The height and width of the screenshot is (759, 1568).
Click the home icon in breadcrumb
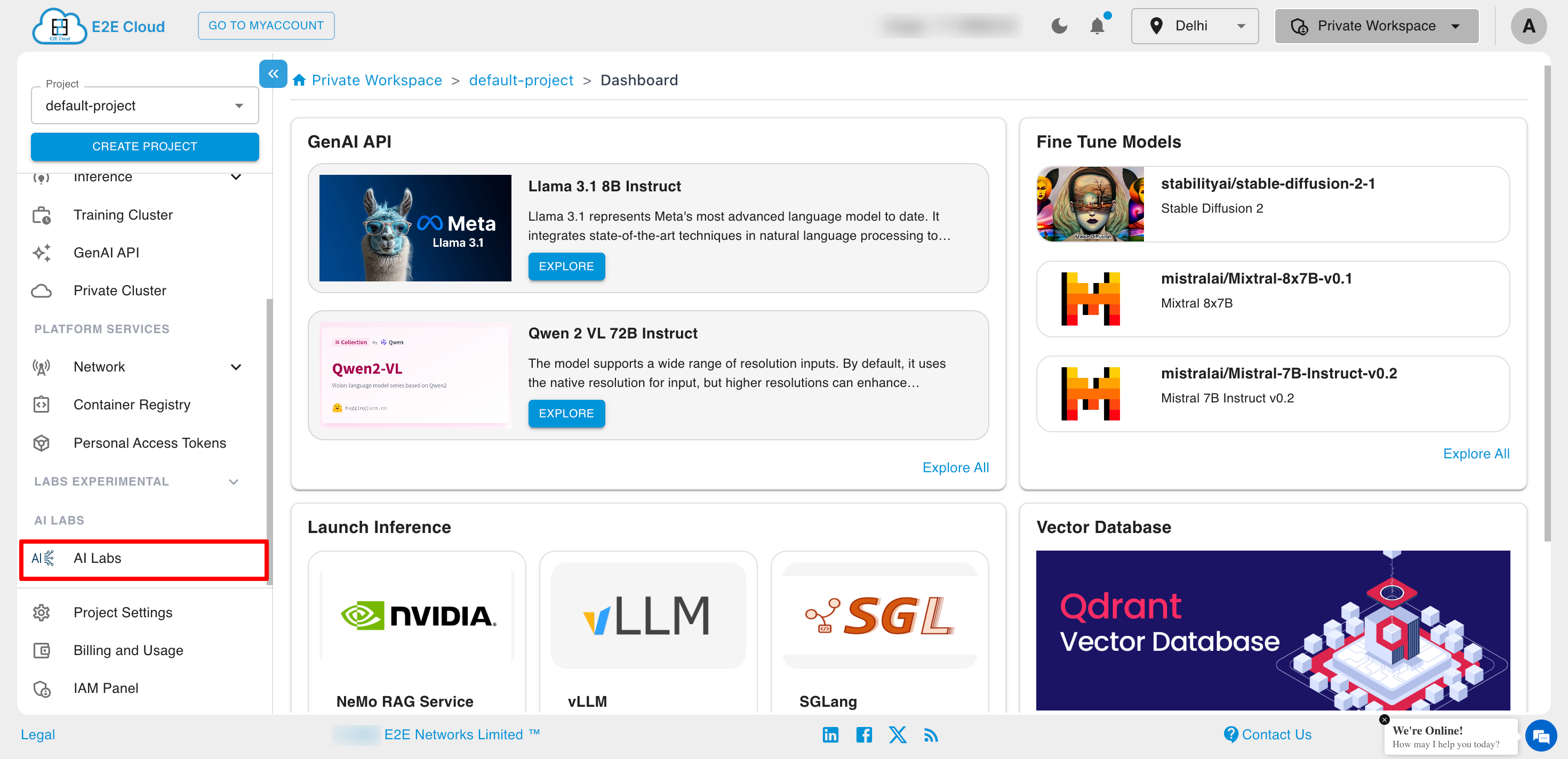(299, 80)
